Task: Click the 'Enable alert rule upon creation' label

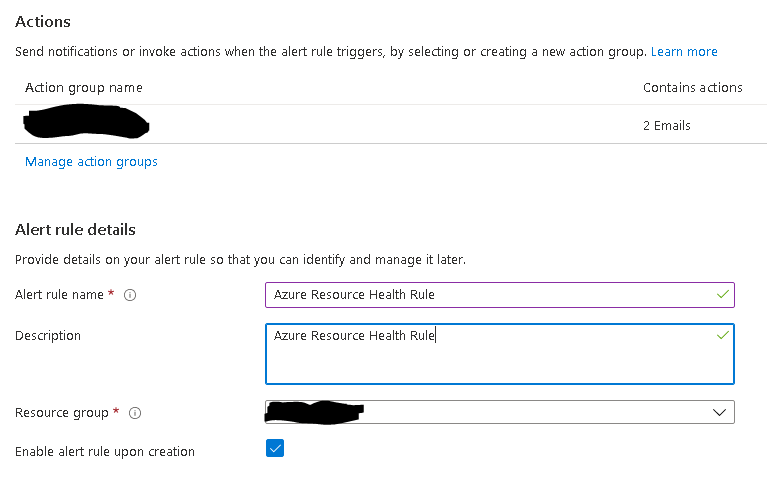Action: coord(105,452)
